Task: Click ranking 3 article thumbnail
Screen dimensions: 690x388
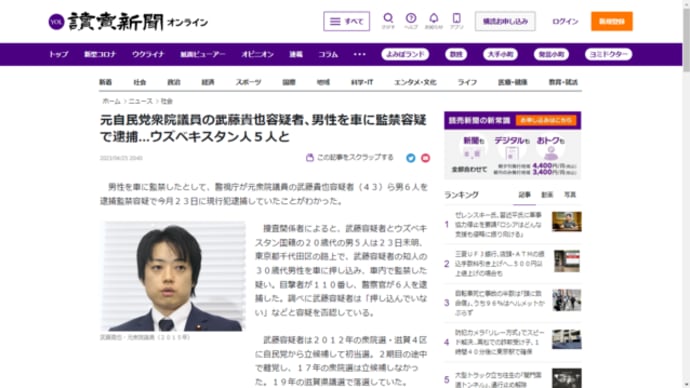Action: pos(567,300)
